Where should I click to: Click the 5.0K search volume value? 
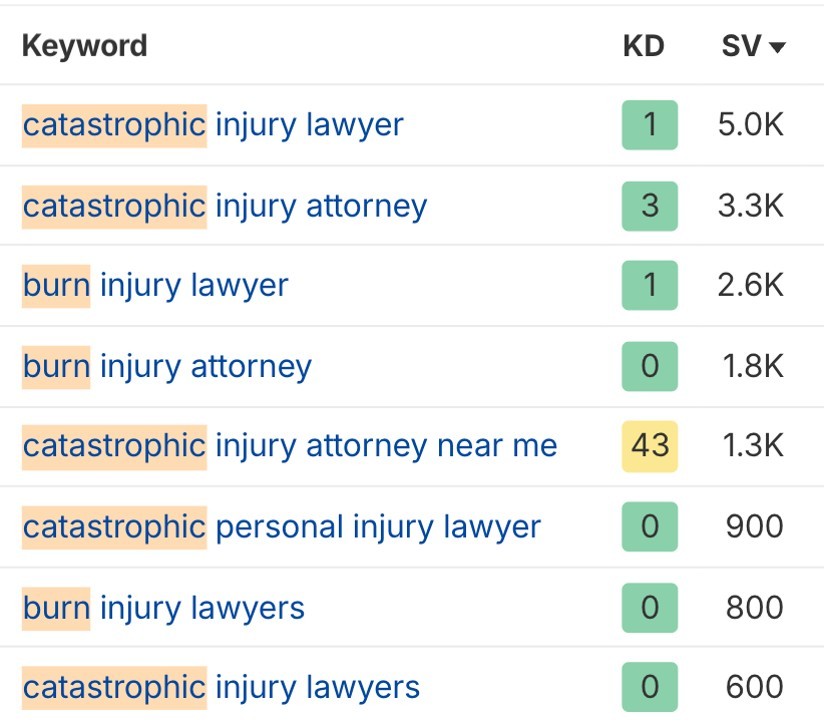pos(751,125)
